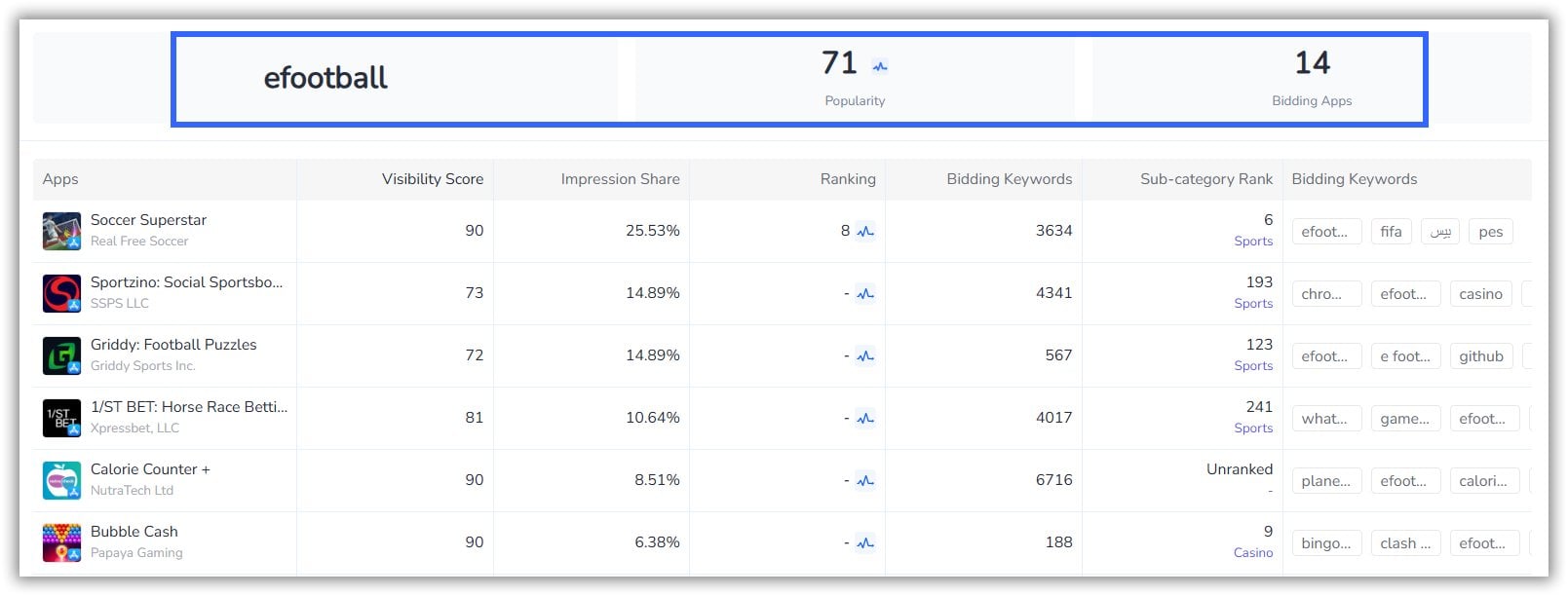Viewport: 1568px width, 596px height.
Task: Open the Soccer Superstar app name
Action: (148, 220)
